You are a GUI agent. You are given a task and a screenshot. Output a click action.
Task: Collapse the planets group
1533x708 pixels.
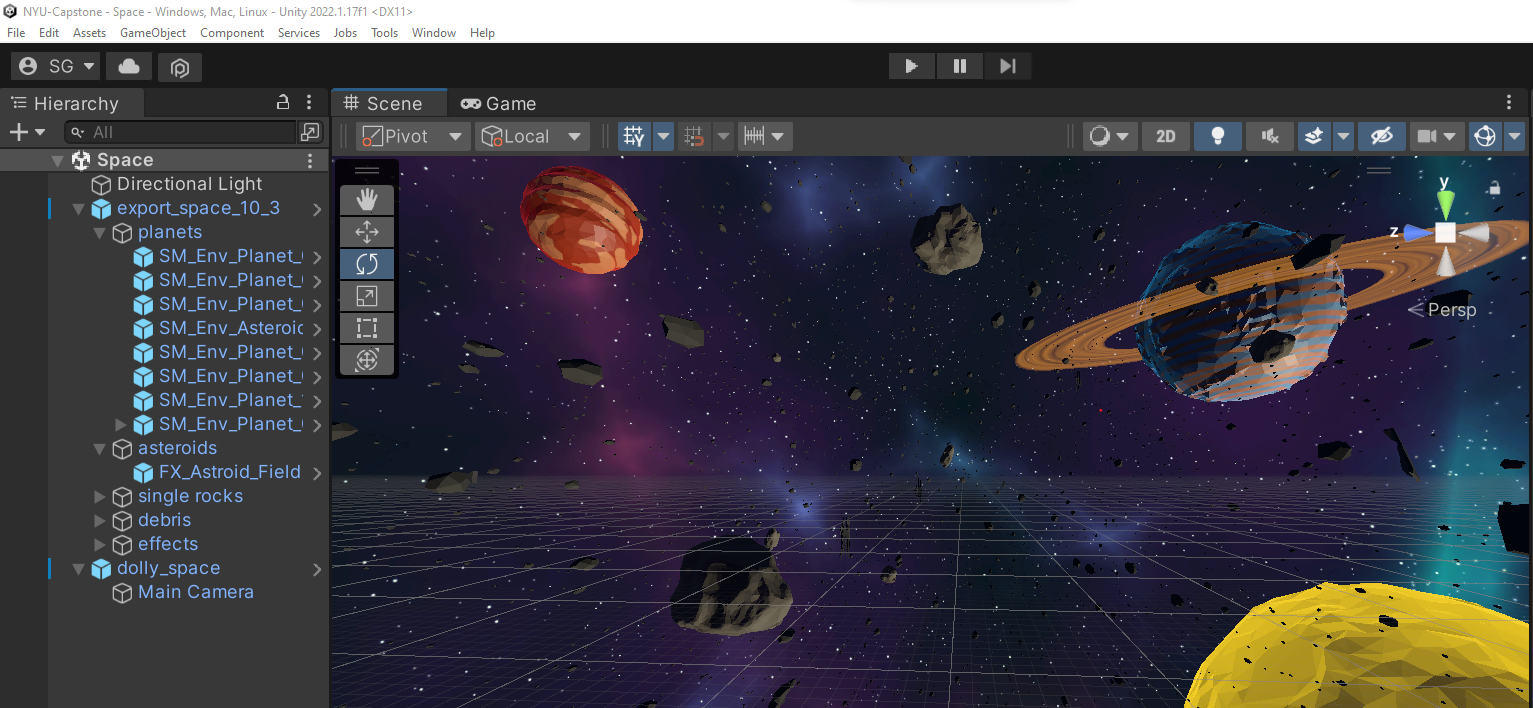[99, 233]
